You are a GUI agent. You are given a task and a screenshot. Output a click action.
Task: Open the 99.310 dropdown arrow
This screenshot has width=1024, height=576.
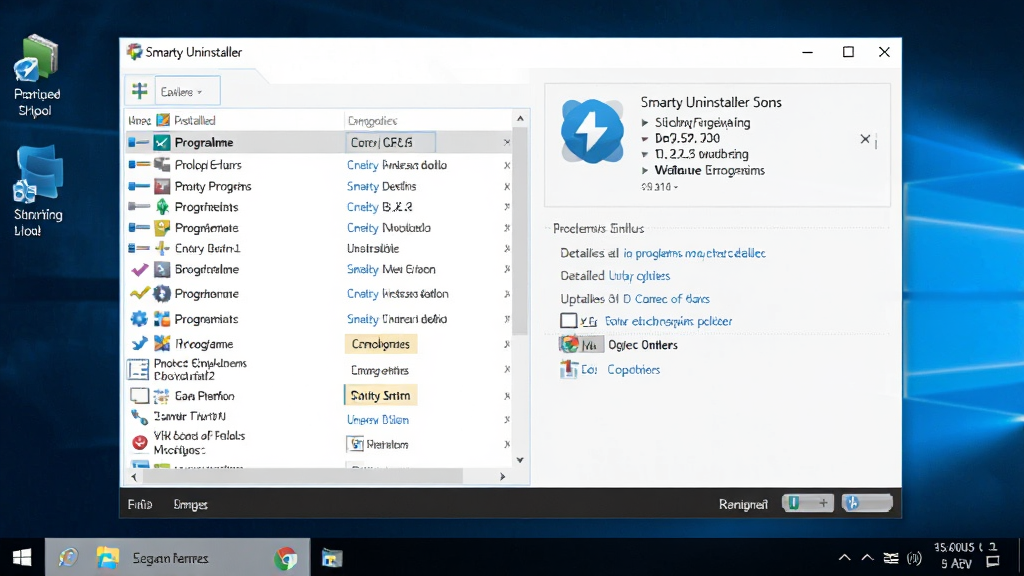coord(676,187)
